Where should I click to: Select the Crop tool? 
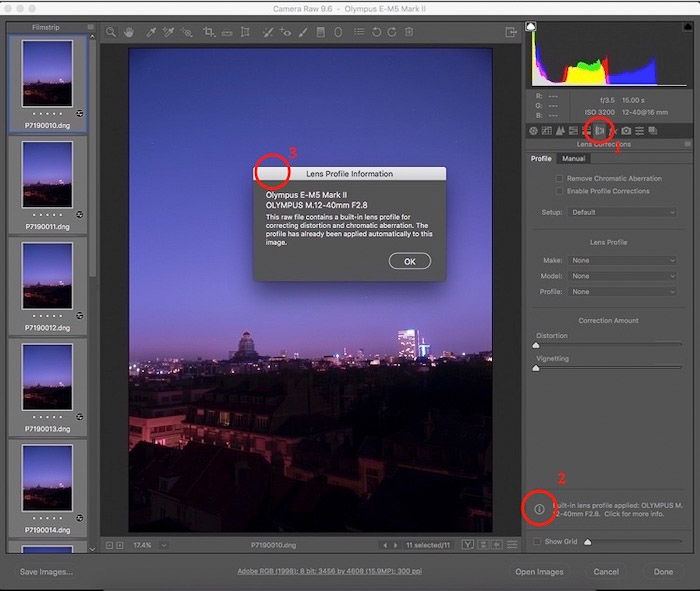pyautogui.click(x=209, y=33)
